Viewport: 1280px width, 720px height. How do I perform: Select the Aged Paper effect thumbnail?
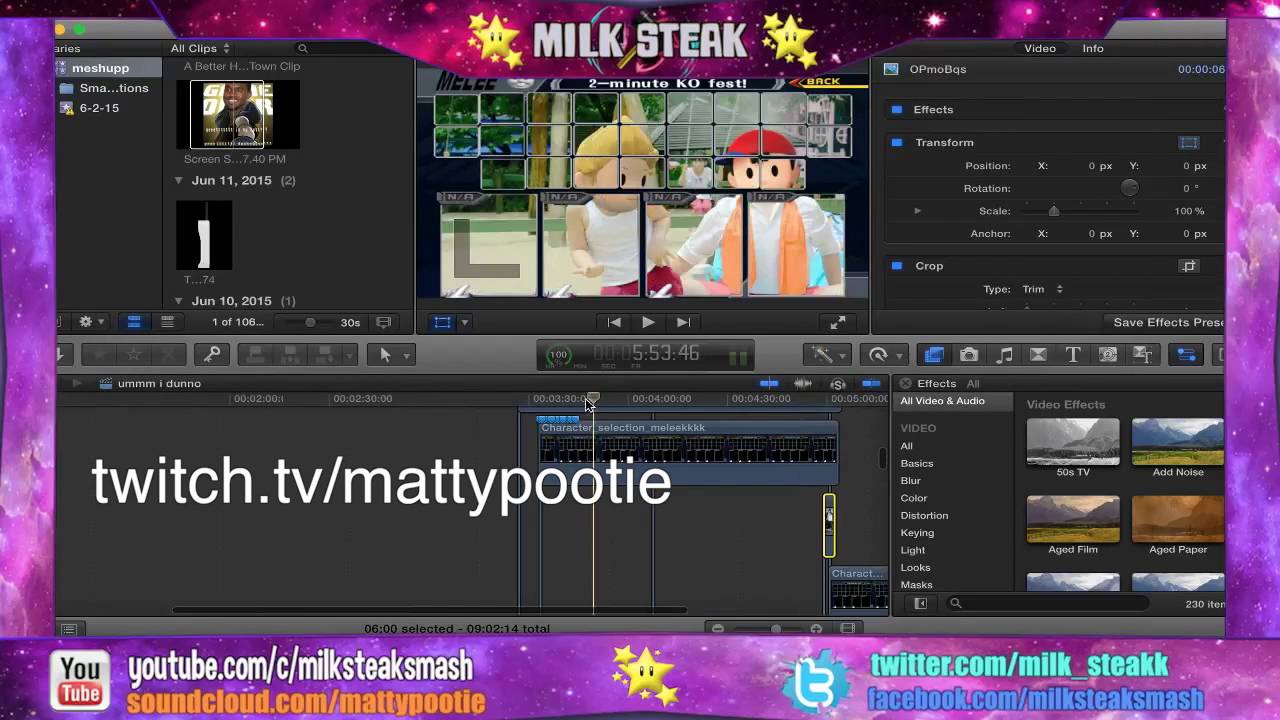[1178, 519]
